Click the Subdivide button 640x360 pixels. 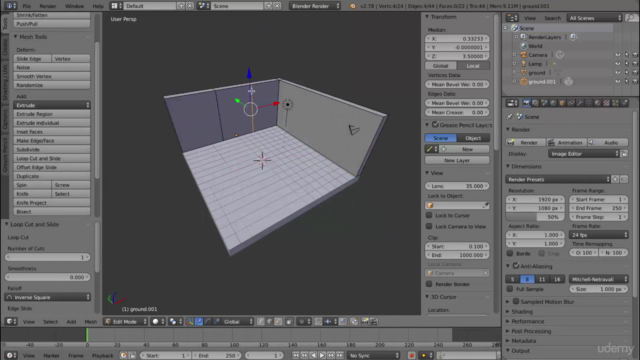(x=52, y=149)
